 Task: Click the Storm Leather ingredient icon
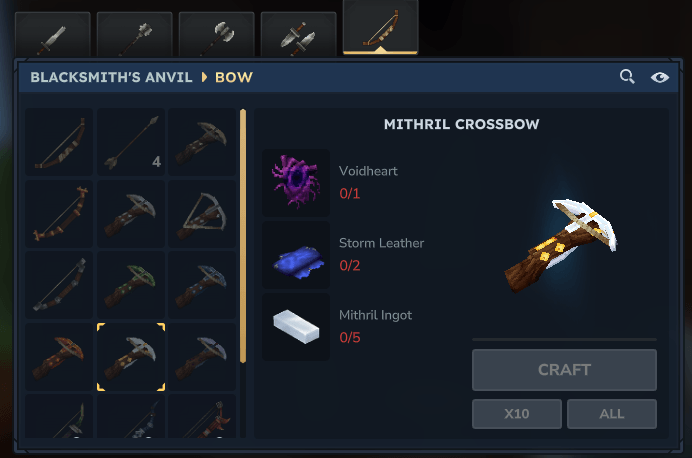coord(296,255)
